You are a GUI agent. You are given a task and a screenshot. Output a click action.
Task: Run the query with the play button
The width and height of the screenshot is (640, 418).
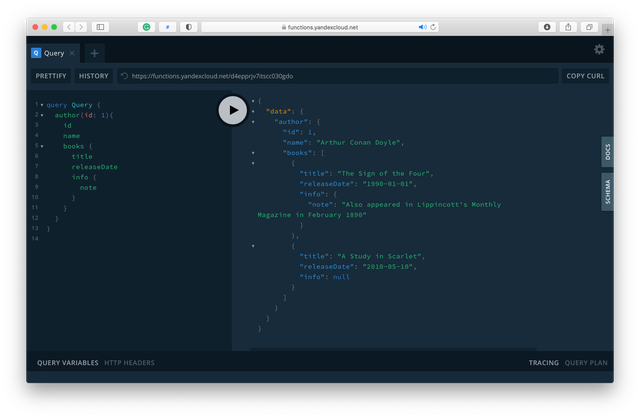232,110
